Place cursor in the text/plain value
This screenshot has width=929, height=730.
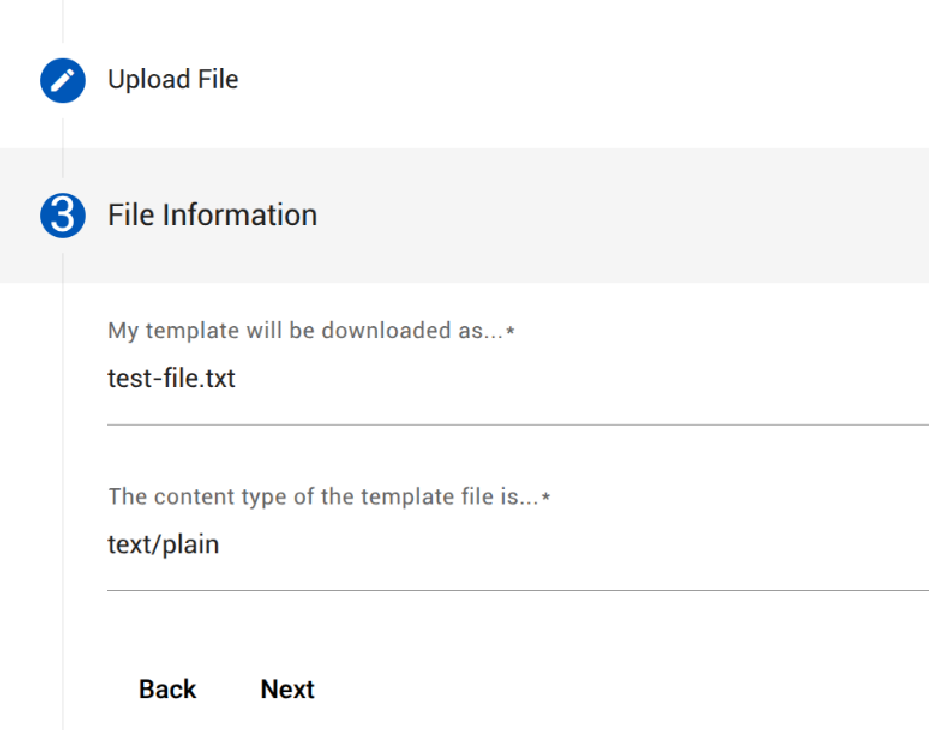(x=163, y=546)
